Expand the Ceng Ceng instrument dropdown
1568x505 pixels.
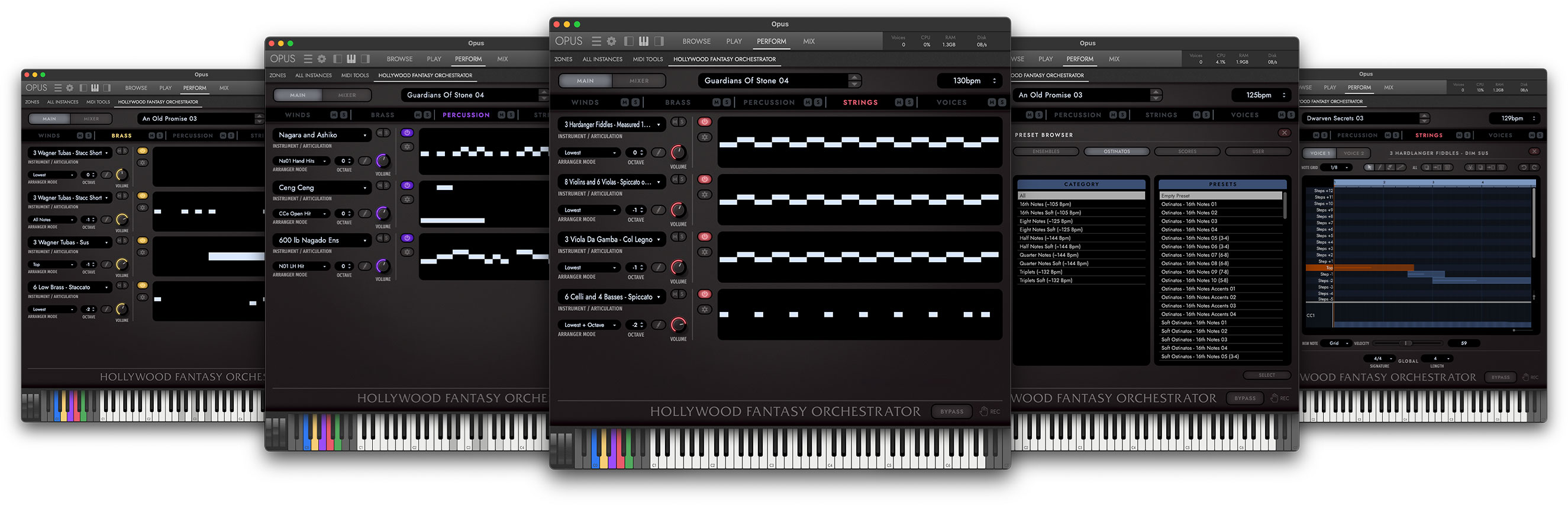(x=322, y=188)
